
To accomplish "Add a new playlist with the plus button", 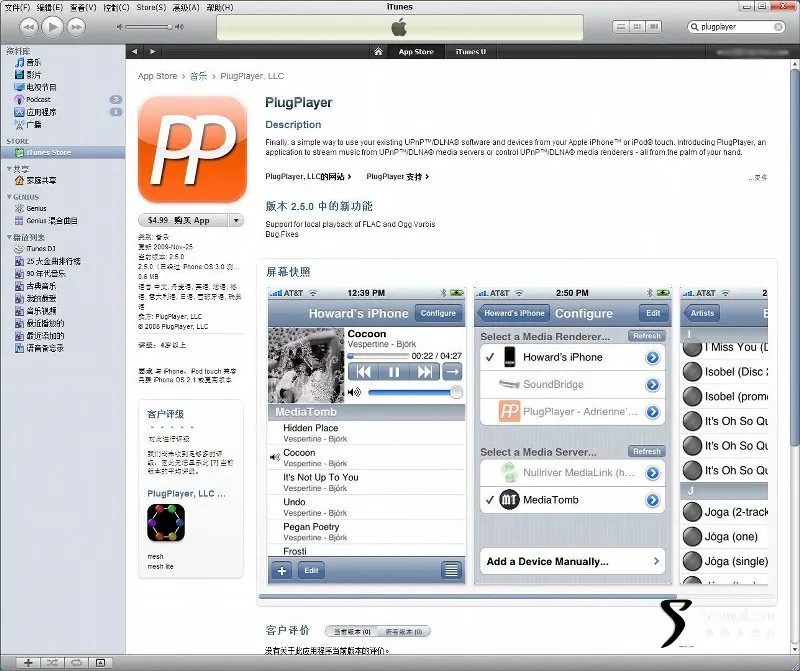I will (28, 663).
